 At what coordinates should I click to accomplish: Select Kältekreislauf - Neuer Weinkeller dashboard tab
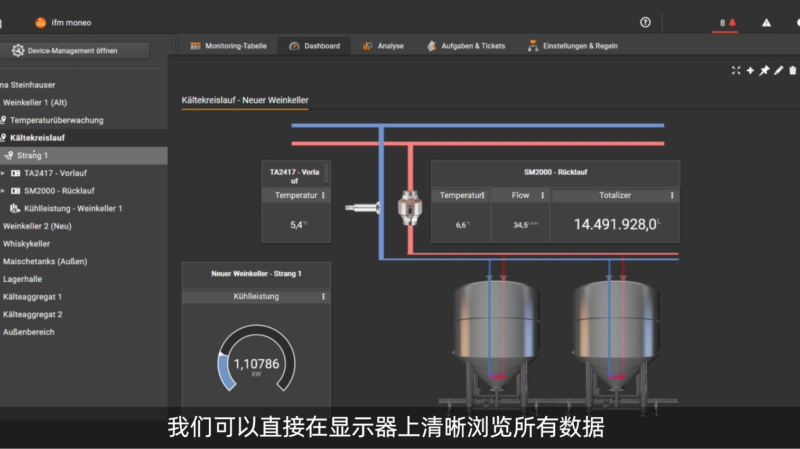point(245,100)
